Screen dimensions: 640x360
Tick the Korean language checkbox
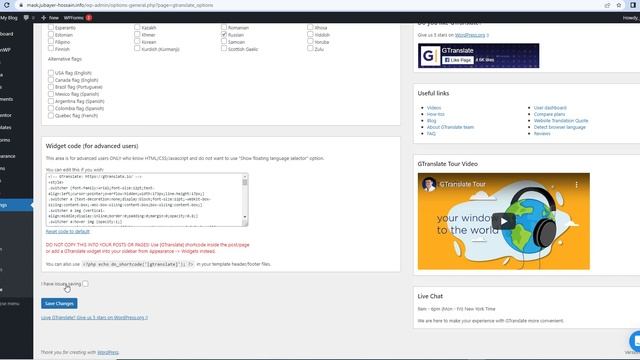137,41
